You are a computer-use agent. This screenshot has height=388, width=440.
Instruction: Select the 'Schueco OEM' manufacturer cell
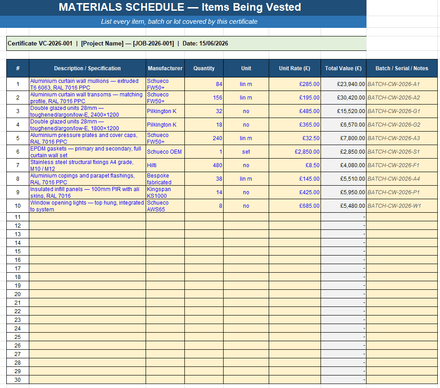pos(165,152)
